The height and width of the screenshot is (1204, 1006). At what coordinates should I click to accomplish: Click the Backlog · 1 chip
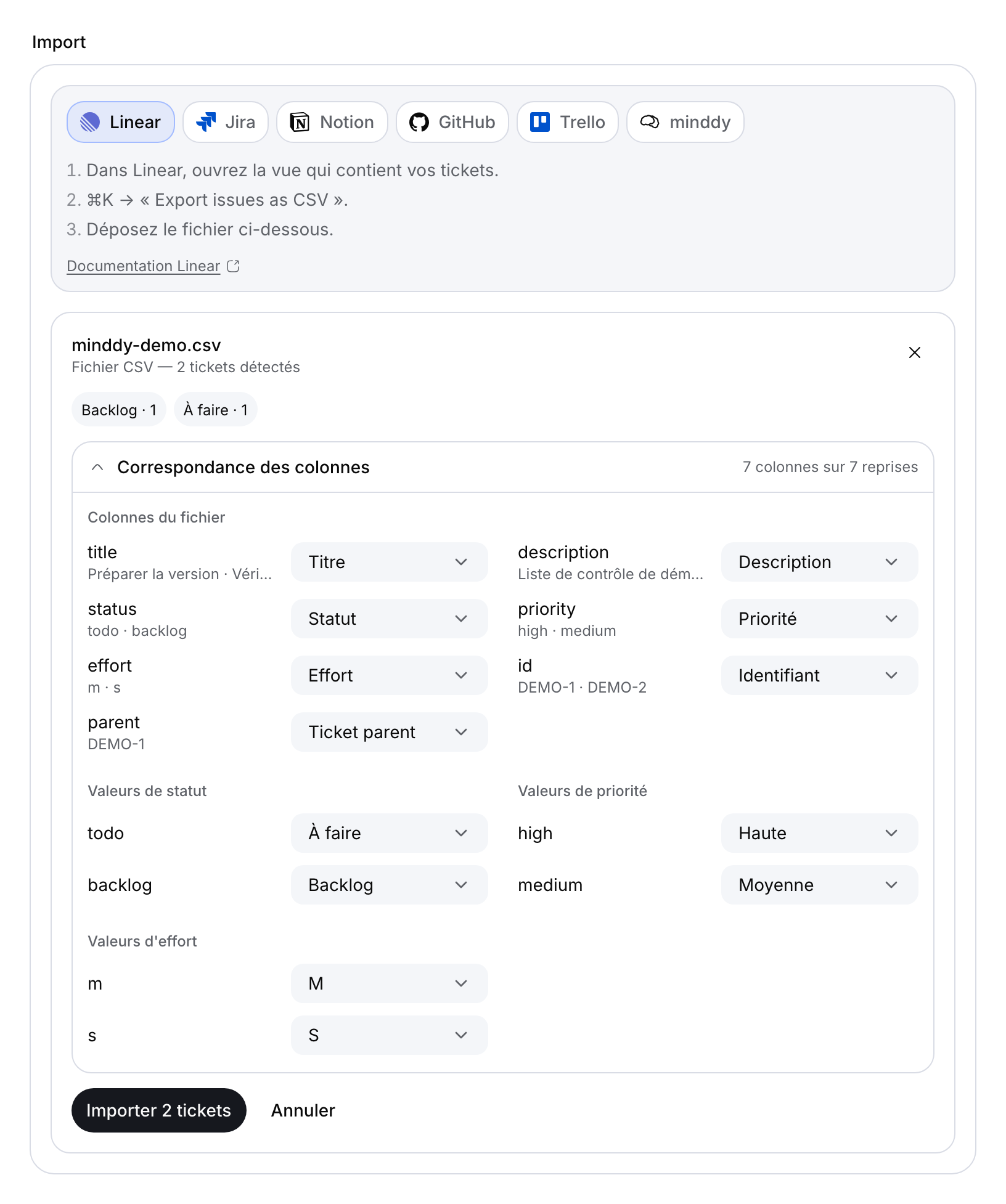click(119, 410)
